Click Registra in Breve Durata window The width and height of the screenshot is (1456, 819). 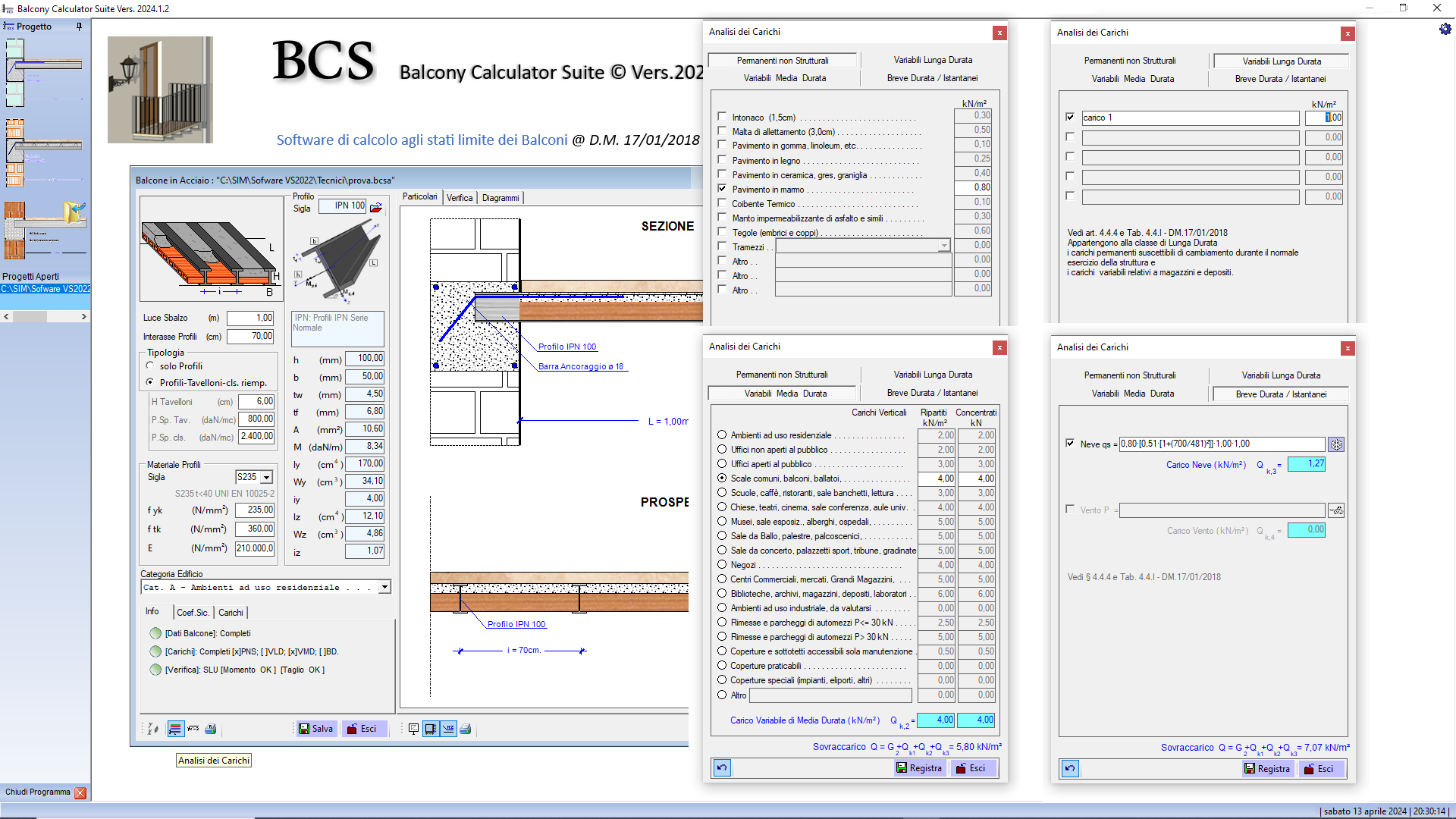click(1267, 769)
